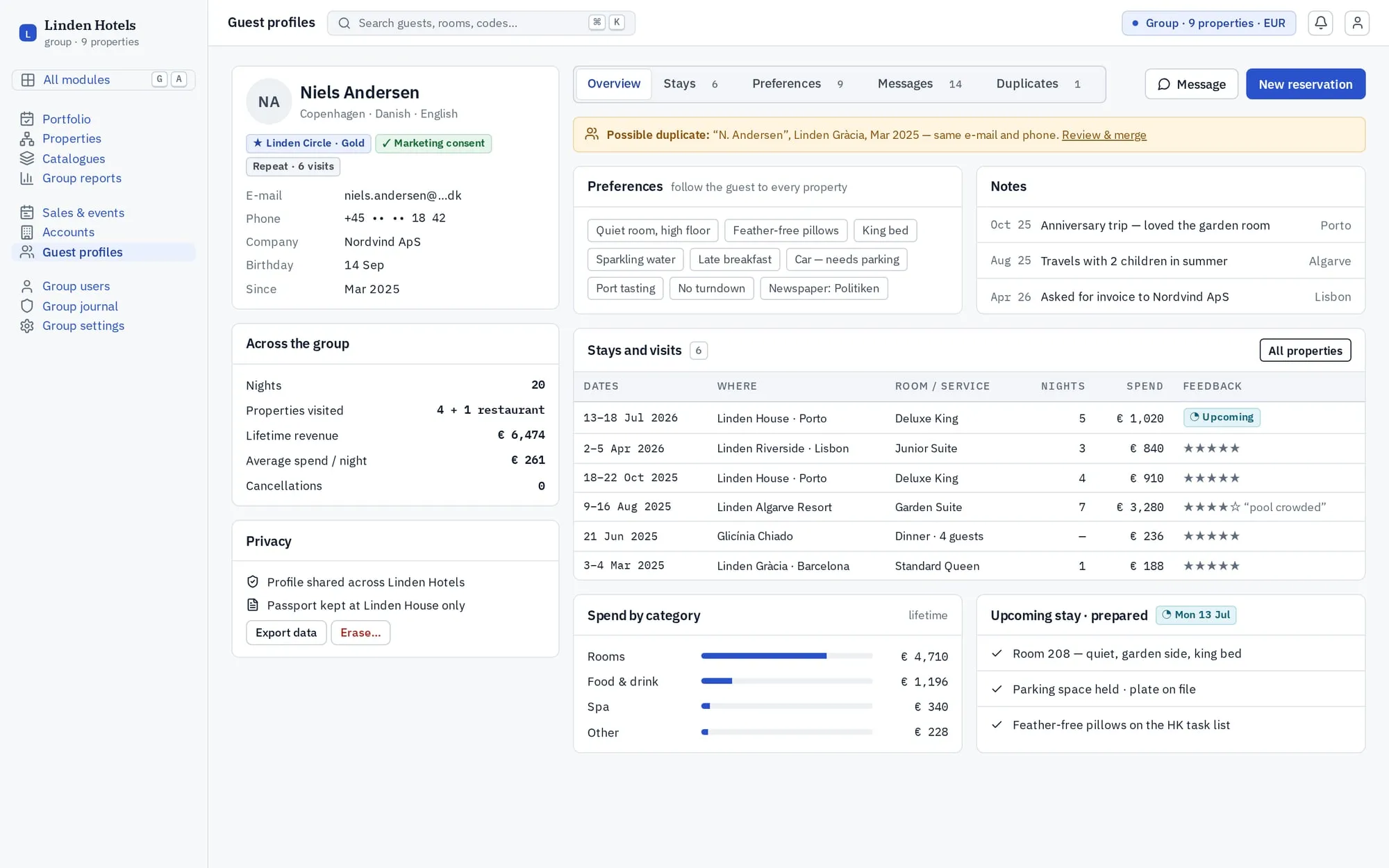The height and width of the screenshot is (868, 1389).
Task: Open the Messages tab
Action: click(920, 84)
